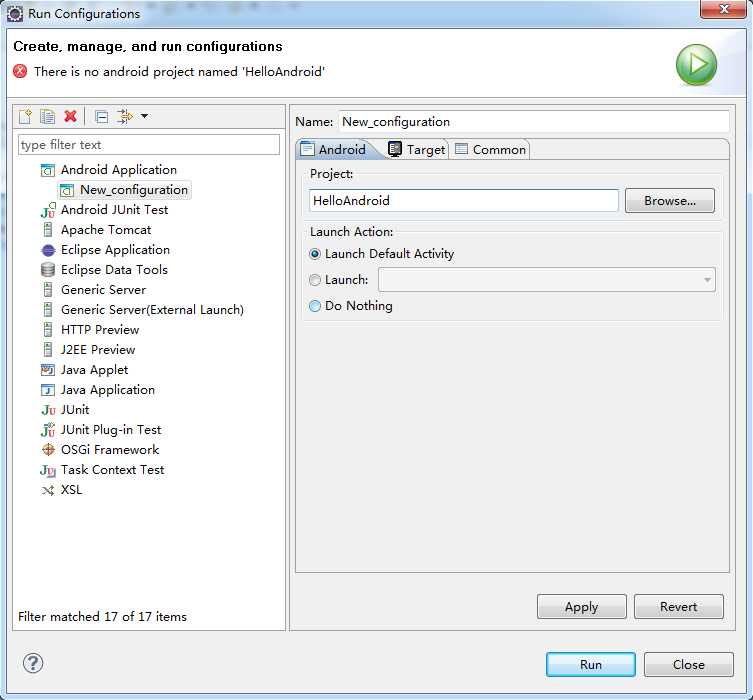Viewport: 753px width, 700px height.
Task: Click the Project field containing HelloAndroid
Action: coord(464,200)
